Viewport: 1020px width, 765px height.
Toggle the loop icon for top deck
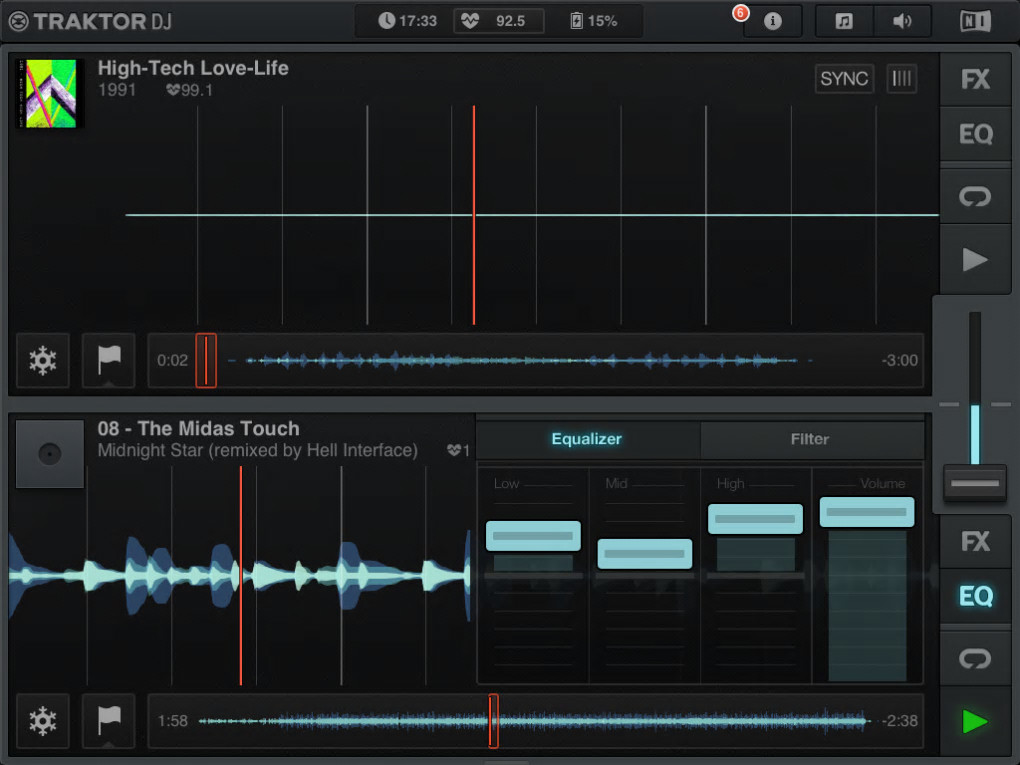click(x=975, y=196)
